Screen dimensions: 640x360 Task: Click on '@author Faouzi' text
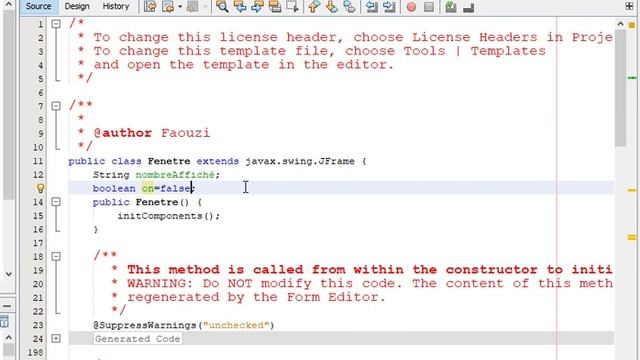(x=152, y=133)
